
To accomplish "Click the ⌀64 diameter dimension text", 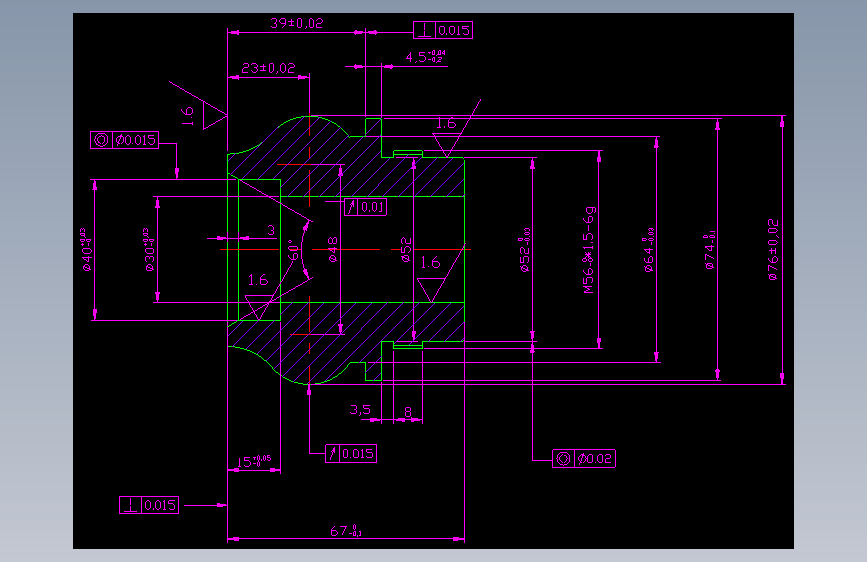I will click(649, 249).
